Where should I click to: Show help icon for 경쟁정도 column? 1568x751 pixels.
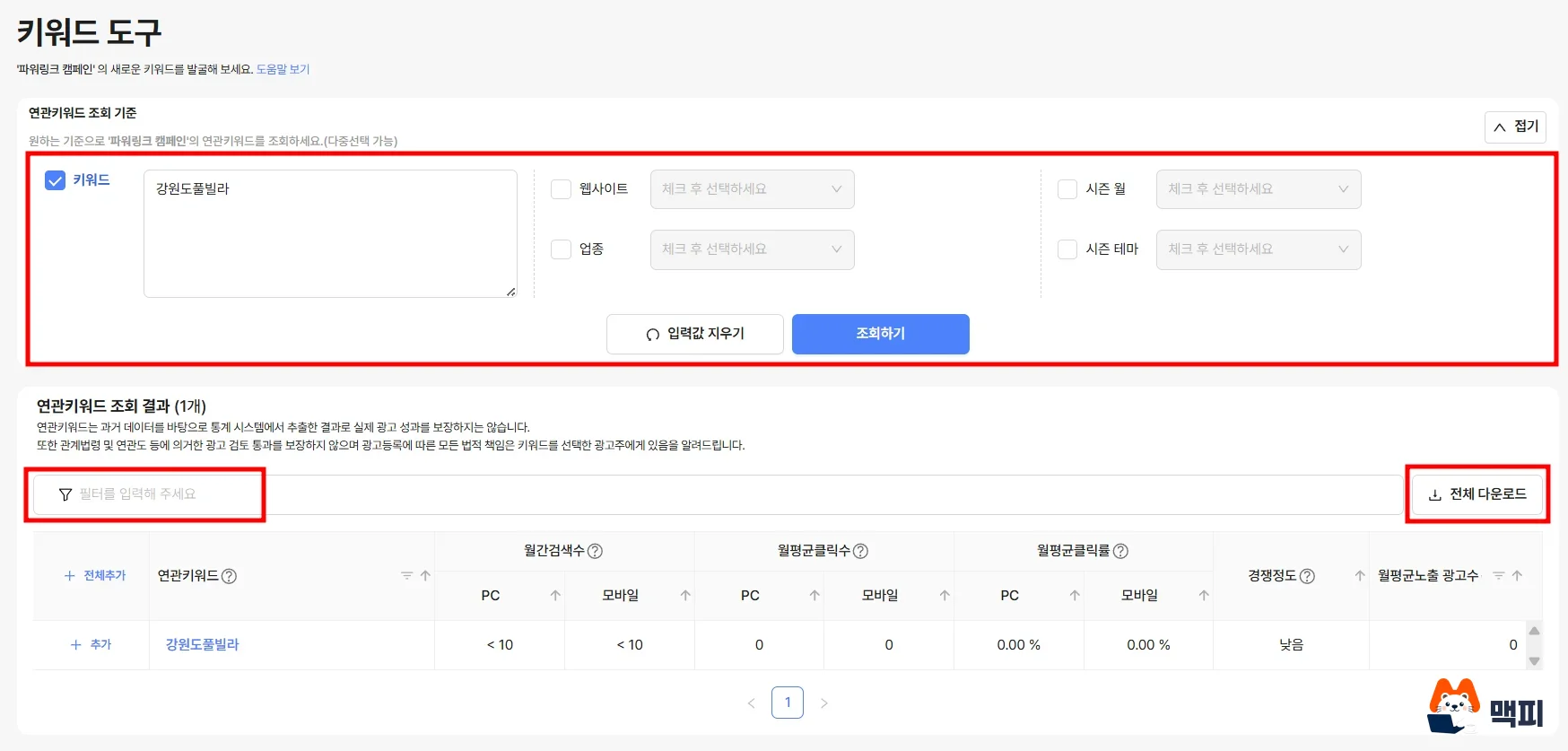[x=1307, y=576]
